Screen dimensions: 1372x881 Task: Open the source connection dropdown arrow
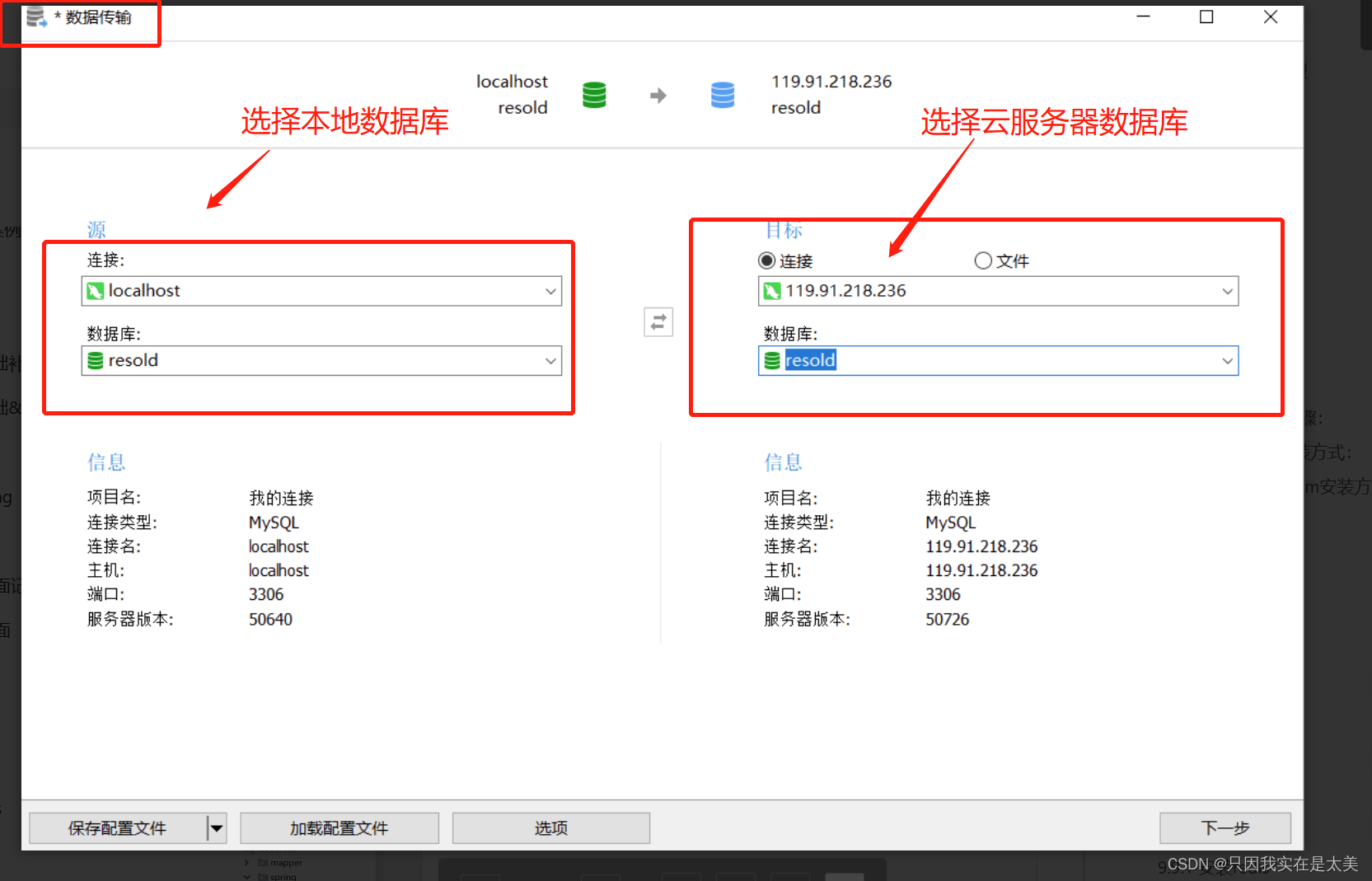(x=550, y=291)
